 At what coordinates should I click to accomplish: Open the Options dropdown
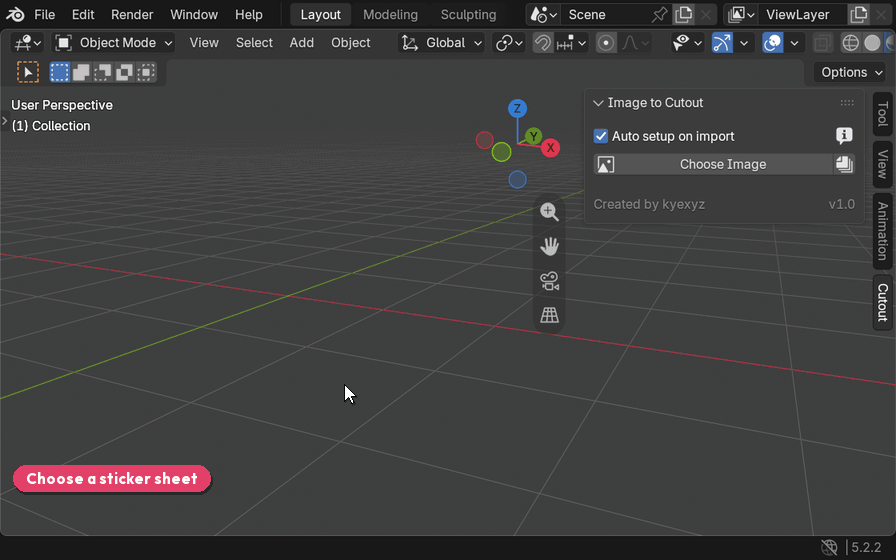pyautogui.click(x=850, y=73)
